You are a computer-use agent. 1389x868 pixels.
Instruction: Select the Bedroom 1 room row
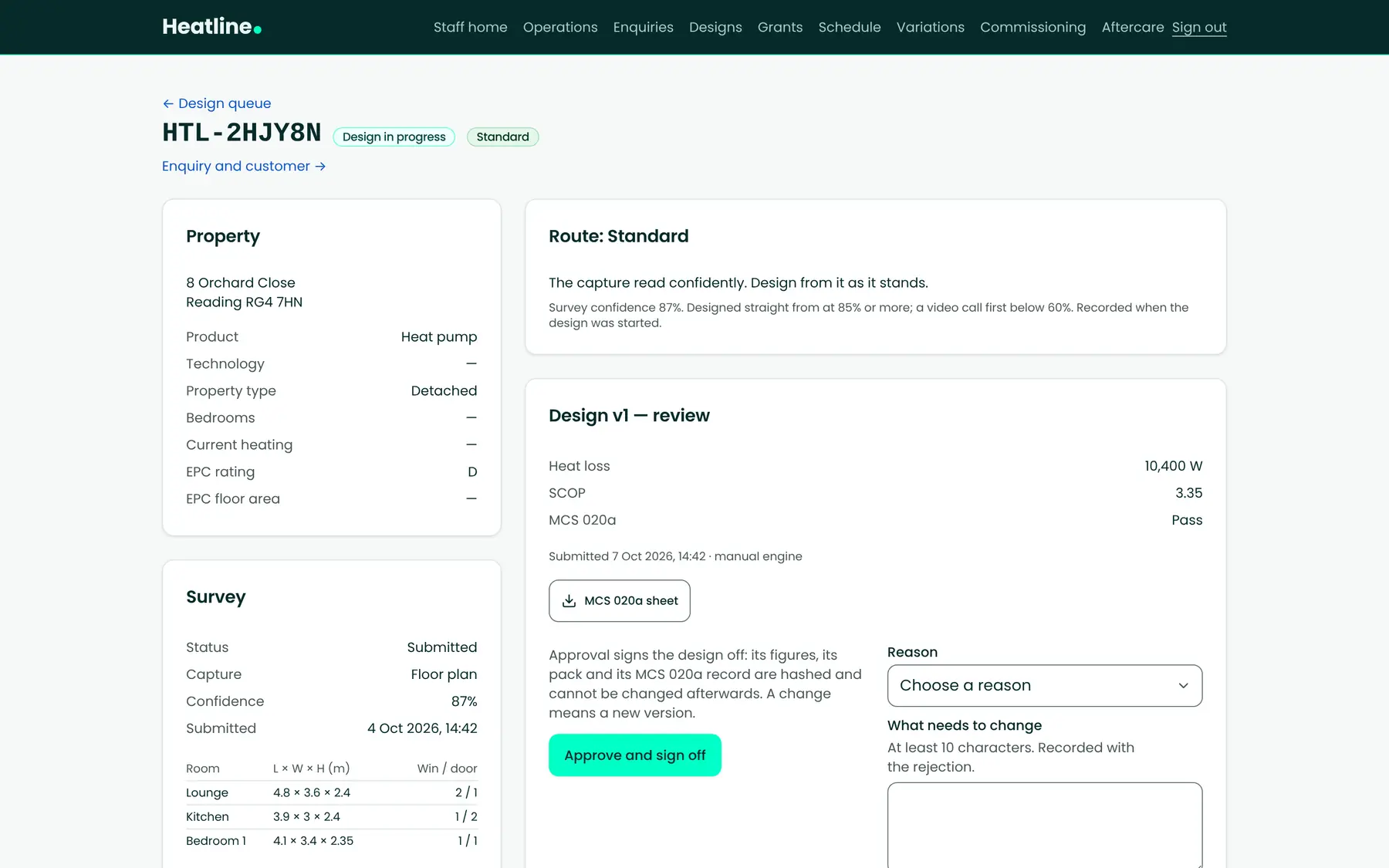pyautogui.click(x=332, y=841)
